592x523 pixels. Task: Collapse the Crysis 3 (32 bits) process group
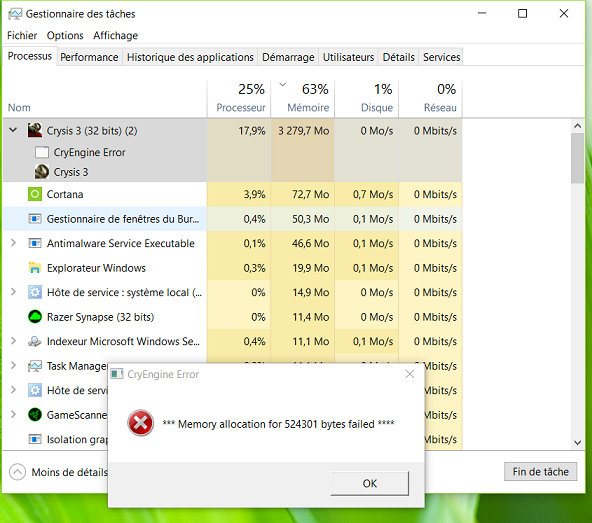point(13,130)
